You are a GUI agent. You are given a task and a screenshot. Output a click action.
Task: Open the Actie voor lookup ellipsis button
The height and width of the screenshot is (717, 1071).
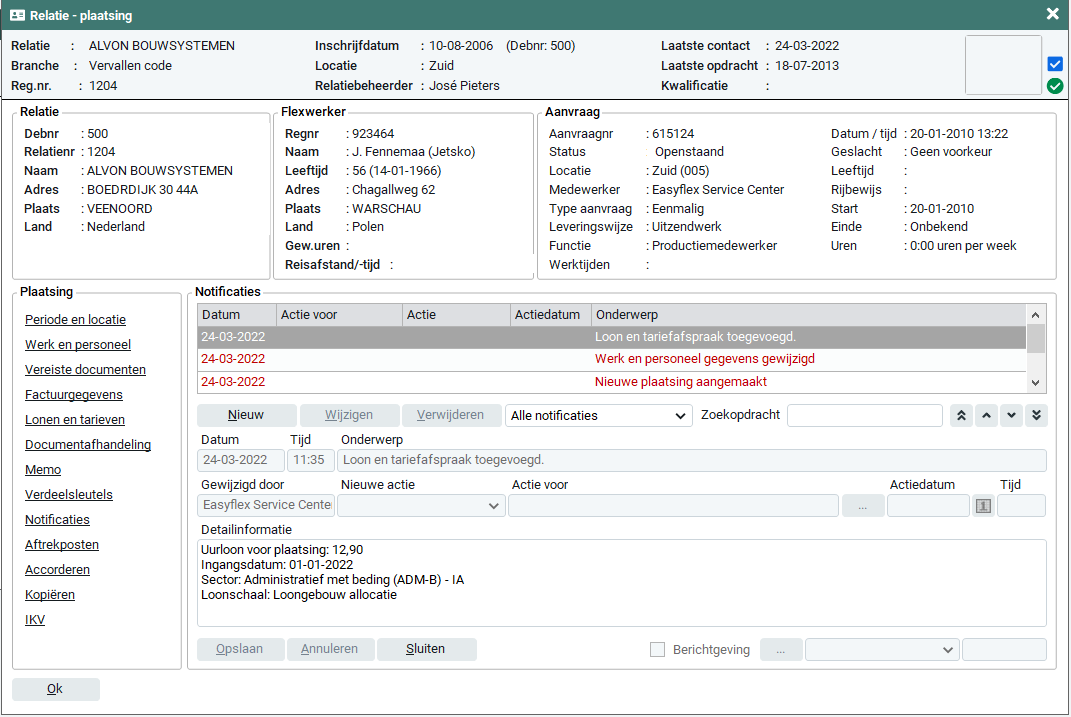(x=862, y=506)
